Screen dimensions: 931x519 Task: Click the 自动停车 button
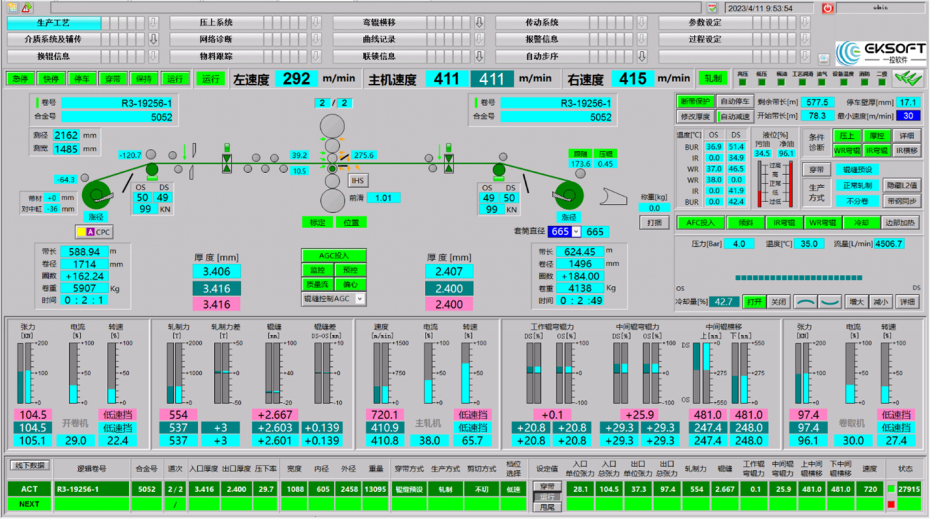click(734, 102)
